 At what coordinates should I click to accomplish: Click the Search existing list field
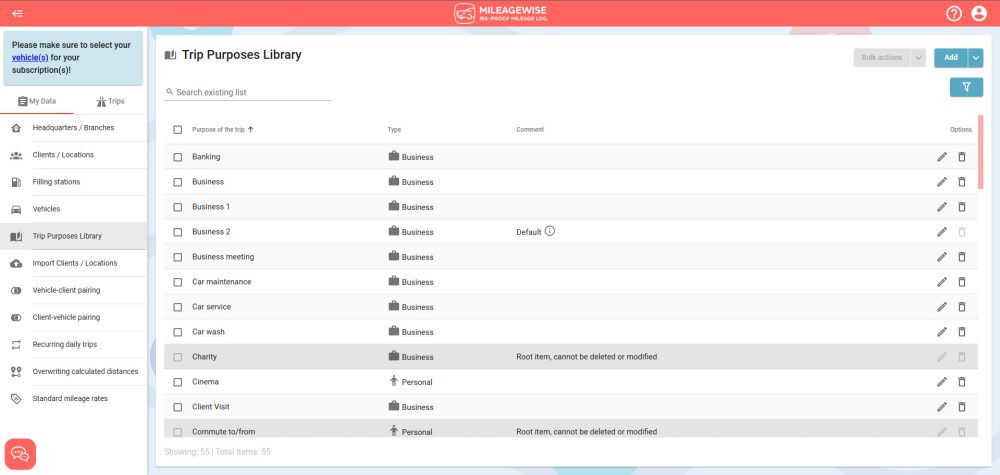pos(250,92)
